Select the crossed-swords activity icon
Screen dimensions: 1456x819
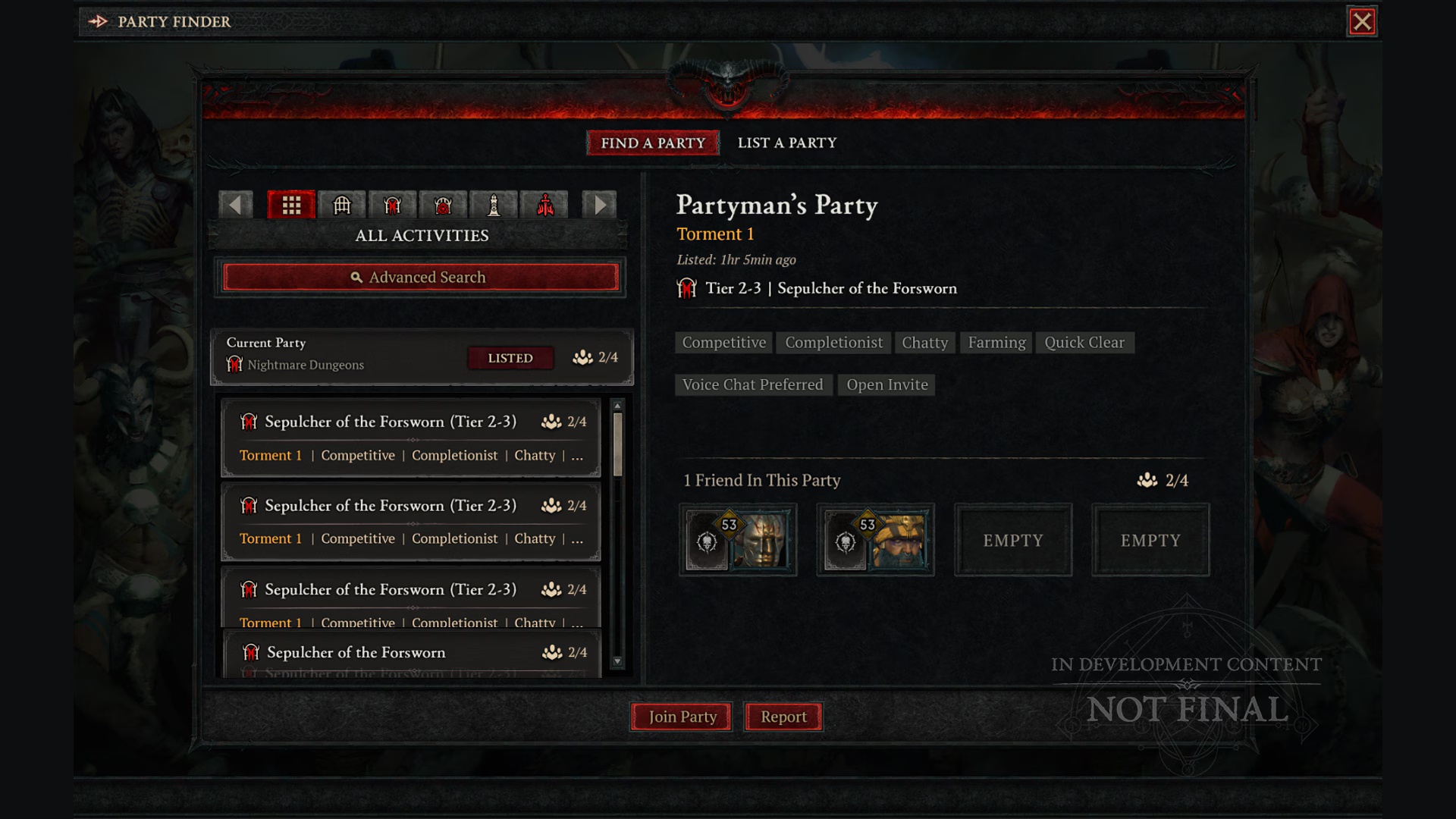(394, 205)
